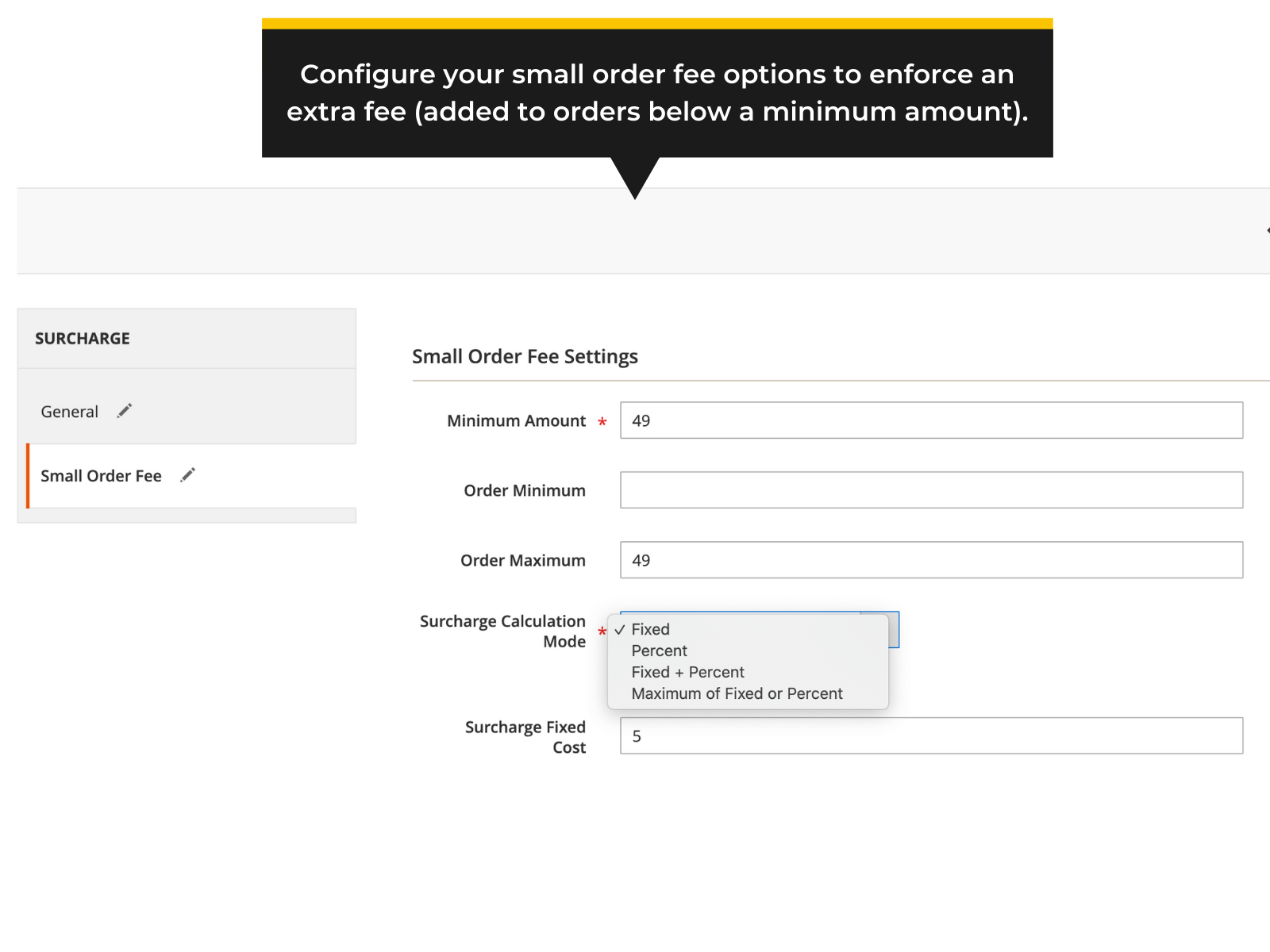Click the black instruction tooltip at the top
The height and width of the screenshot is (952, 1270).
(657, 93)
